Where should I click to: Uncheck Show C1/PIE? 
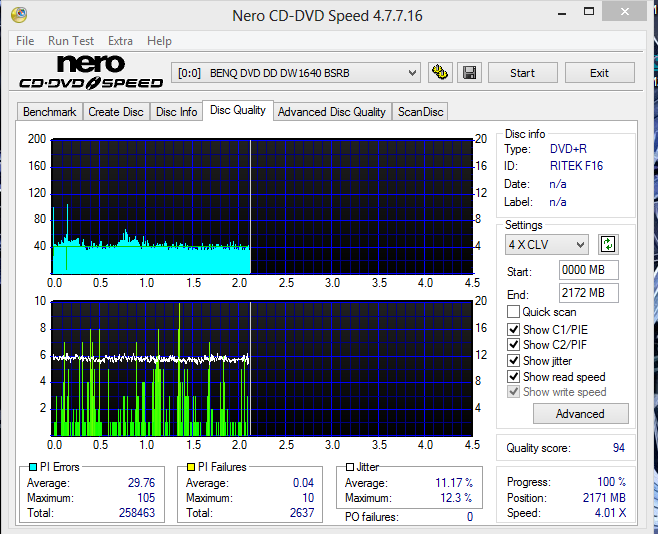[513, 330]
